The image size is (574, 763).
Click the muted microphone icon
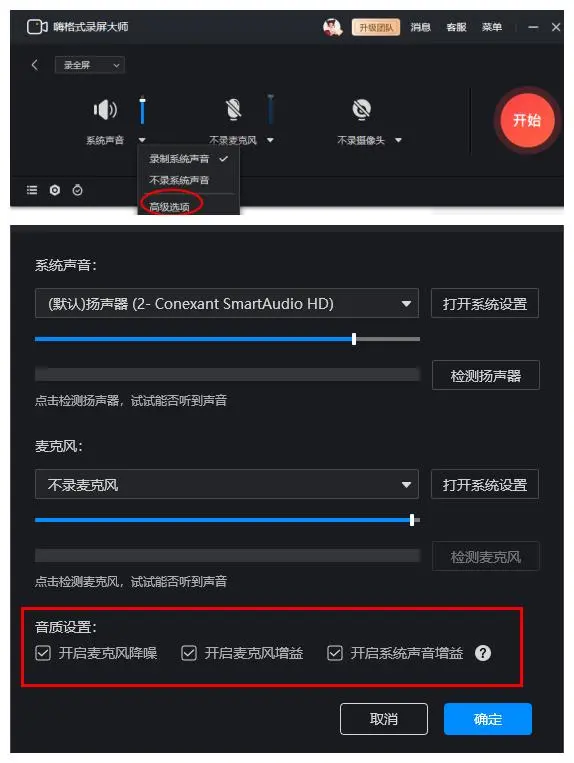[x=233, y=109]
